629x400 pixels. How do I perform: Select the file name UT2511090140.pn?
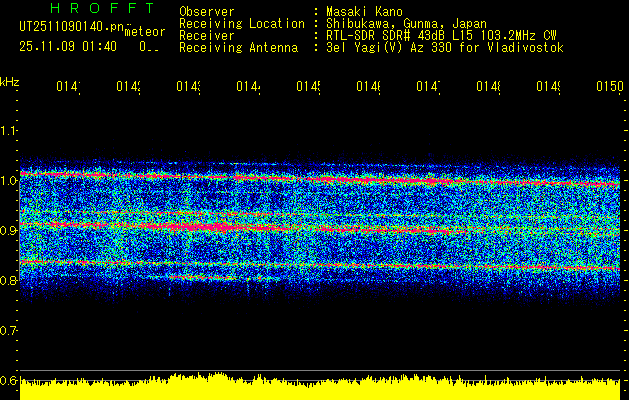coord(72,27)
